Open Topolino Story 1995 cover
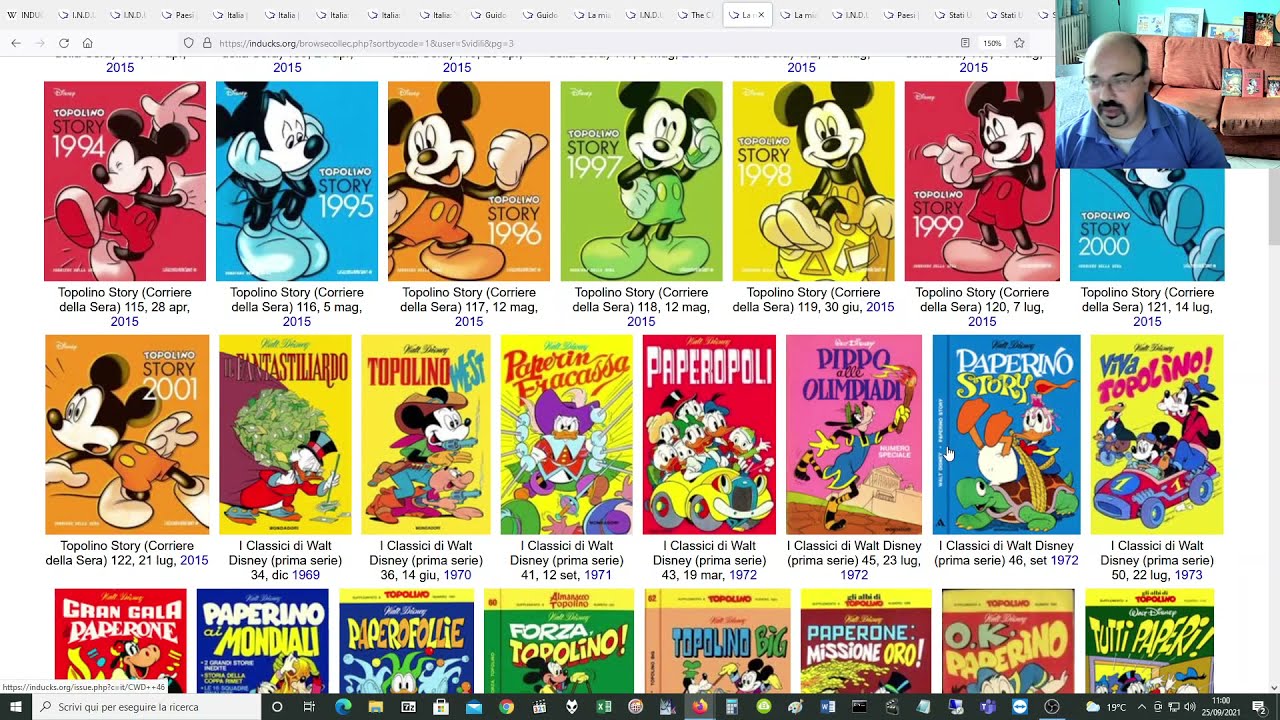Image resolution: width=1280 pixels, height=720 pixels. click(x=297, y=181)
